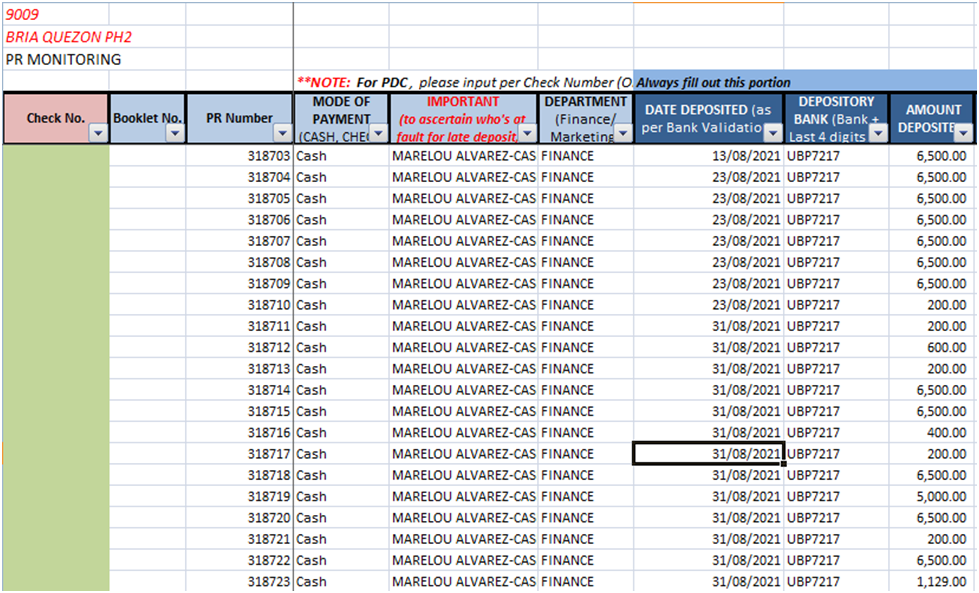This screenshot has height=593, width=979.
Task: Select the amount 1,129.00 cell
Action: point(931,582)
